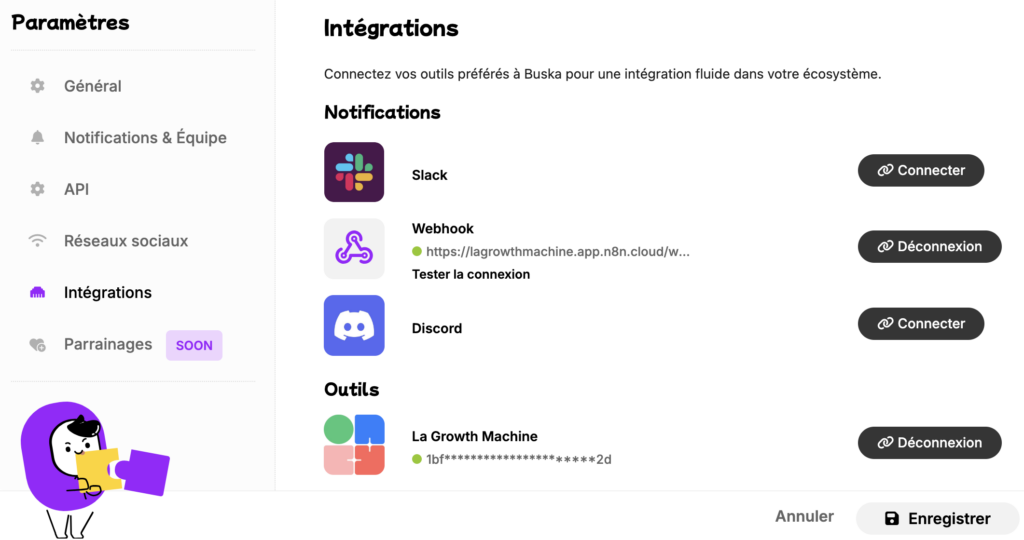Click the bell icon for Notifications & Équipe
The width and height of the screenshot is (1024, 540).
click(38, 138)
